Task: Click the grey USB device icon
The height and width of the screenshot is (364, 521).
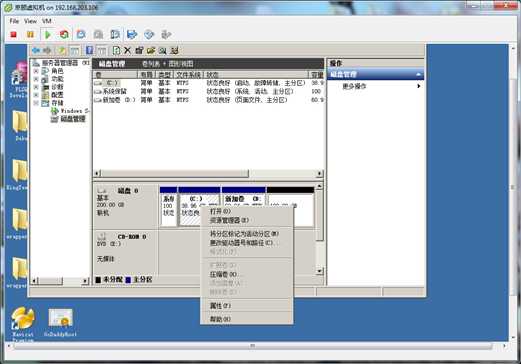Action: tap(166, 34)
